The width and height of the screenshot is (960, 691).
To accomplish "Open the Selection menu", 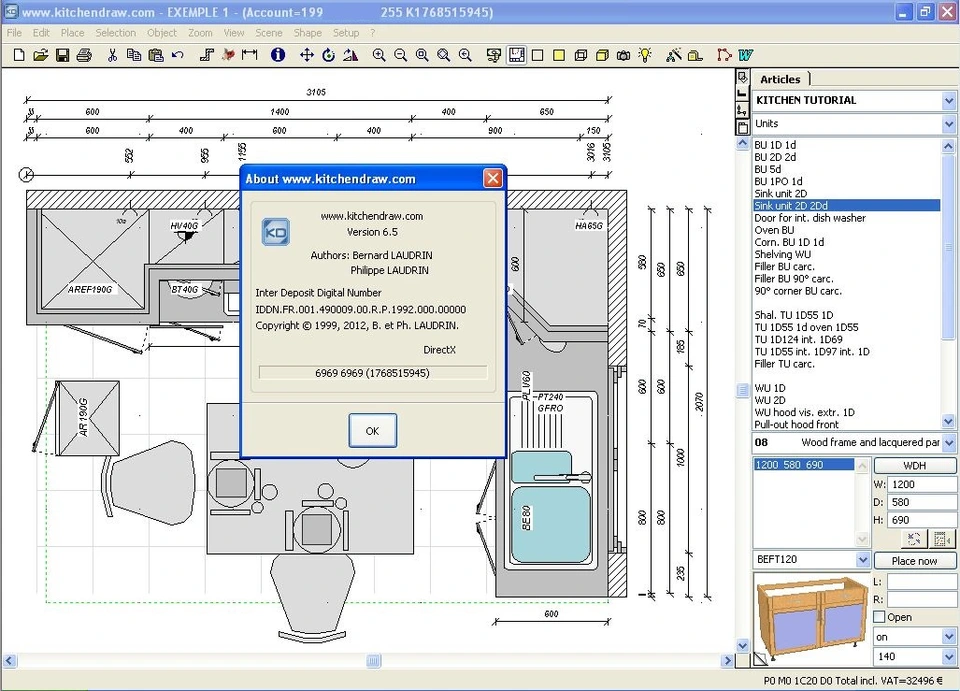I will click(116, 33).
